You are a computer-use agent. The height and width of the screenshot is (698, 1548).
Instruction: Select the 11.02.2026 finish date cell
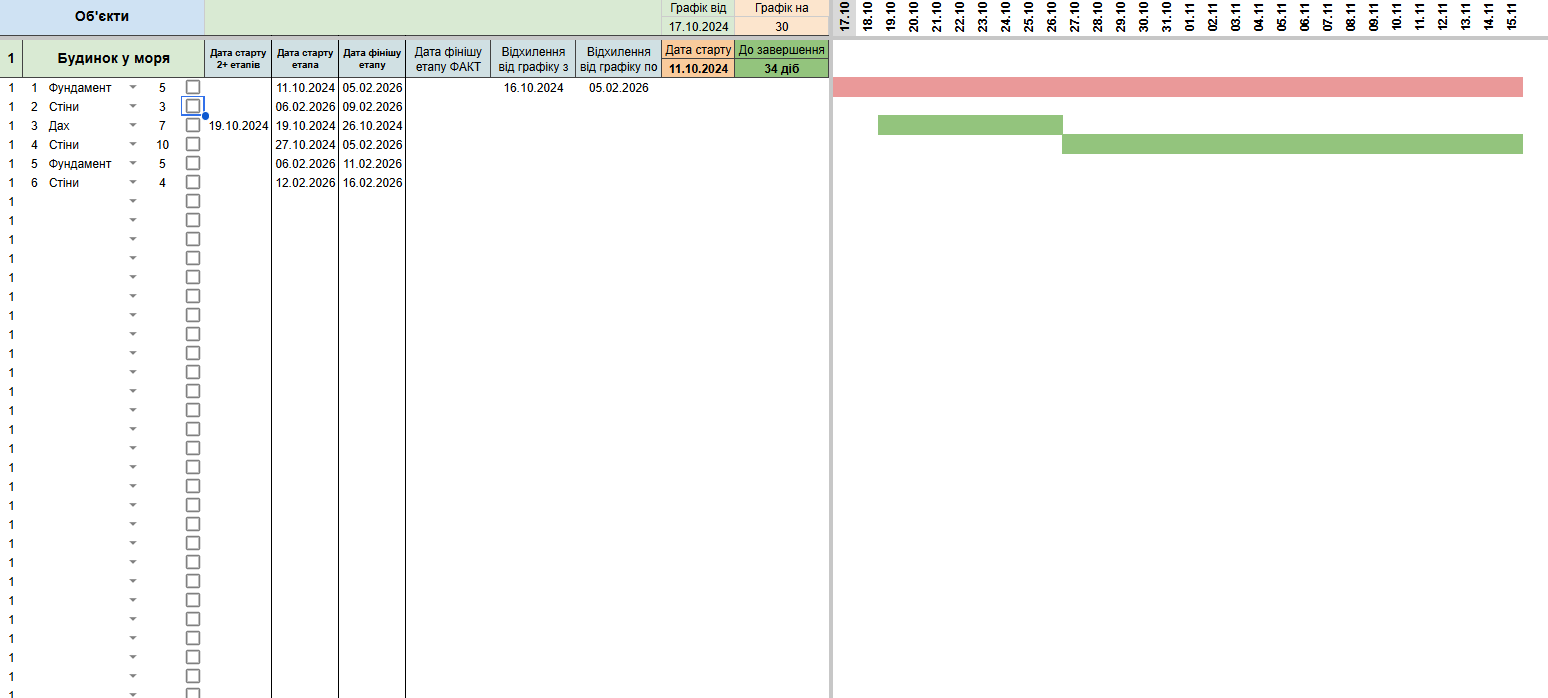(x=372, y=164)
